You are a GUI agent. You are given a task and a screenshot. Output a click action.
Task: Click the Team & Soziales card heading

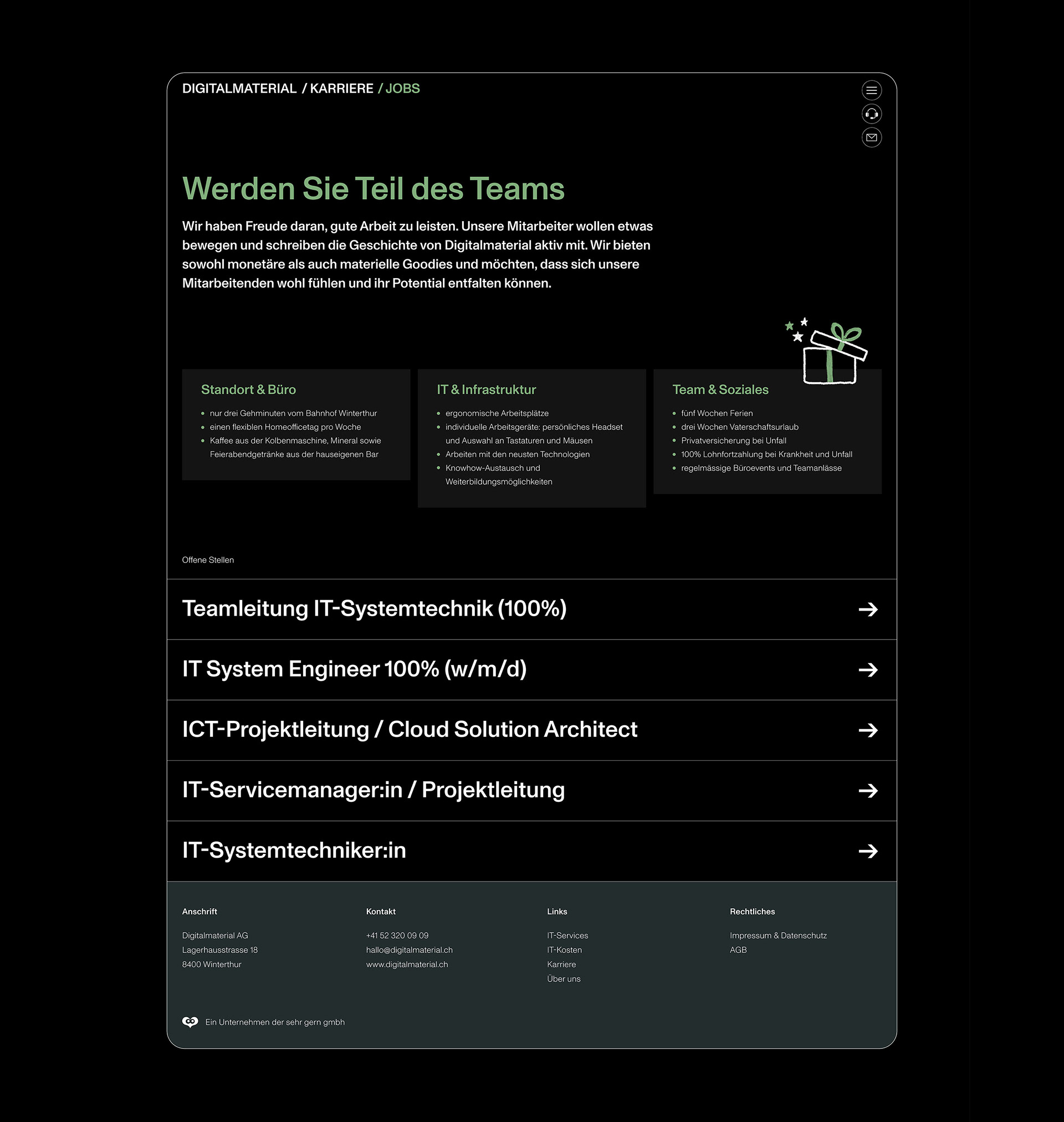pos(720,390)
